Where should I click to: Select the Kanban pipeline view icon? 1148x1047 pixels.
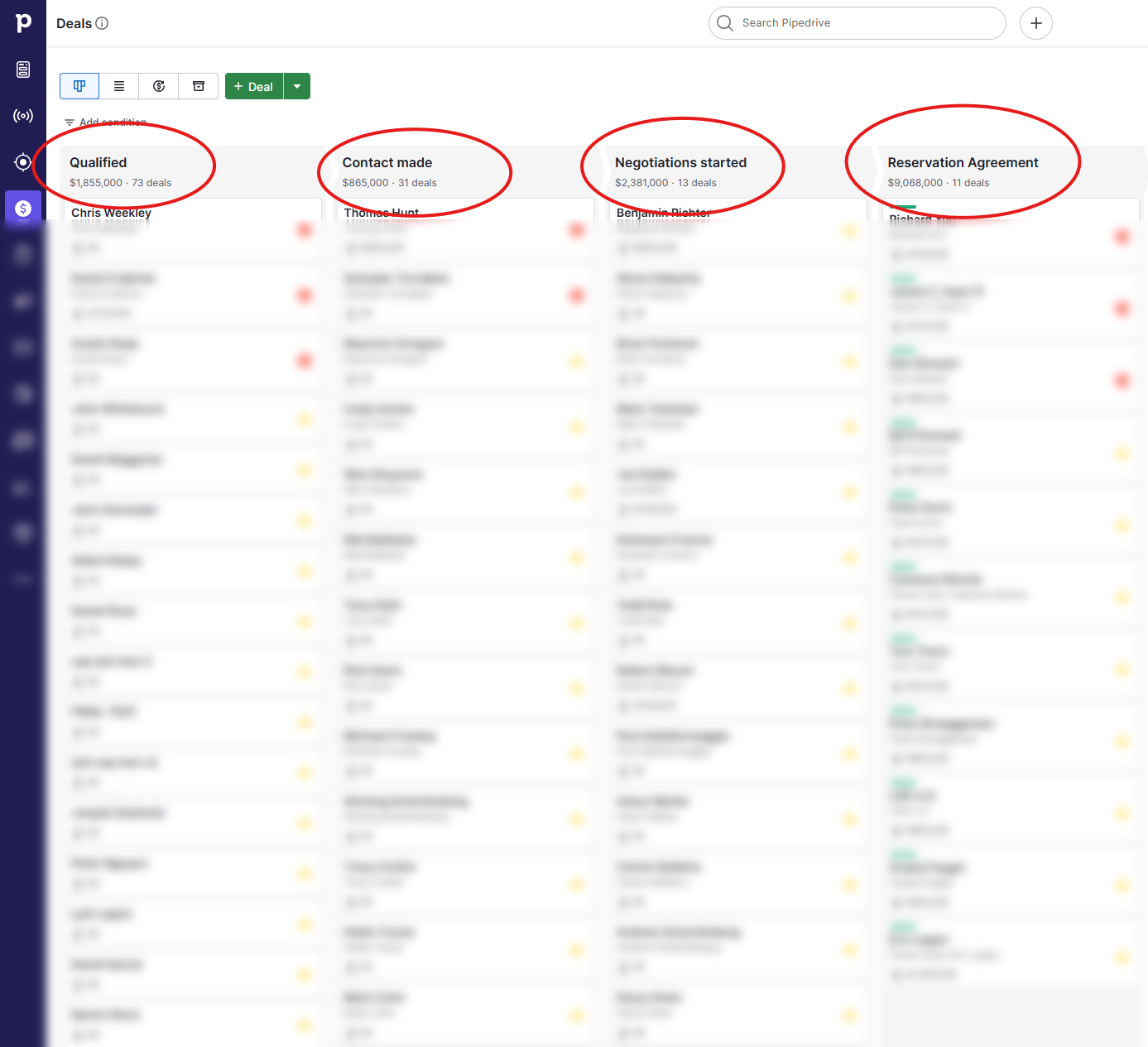point(79,85)
